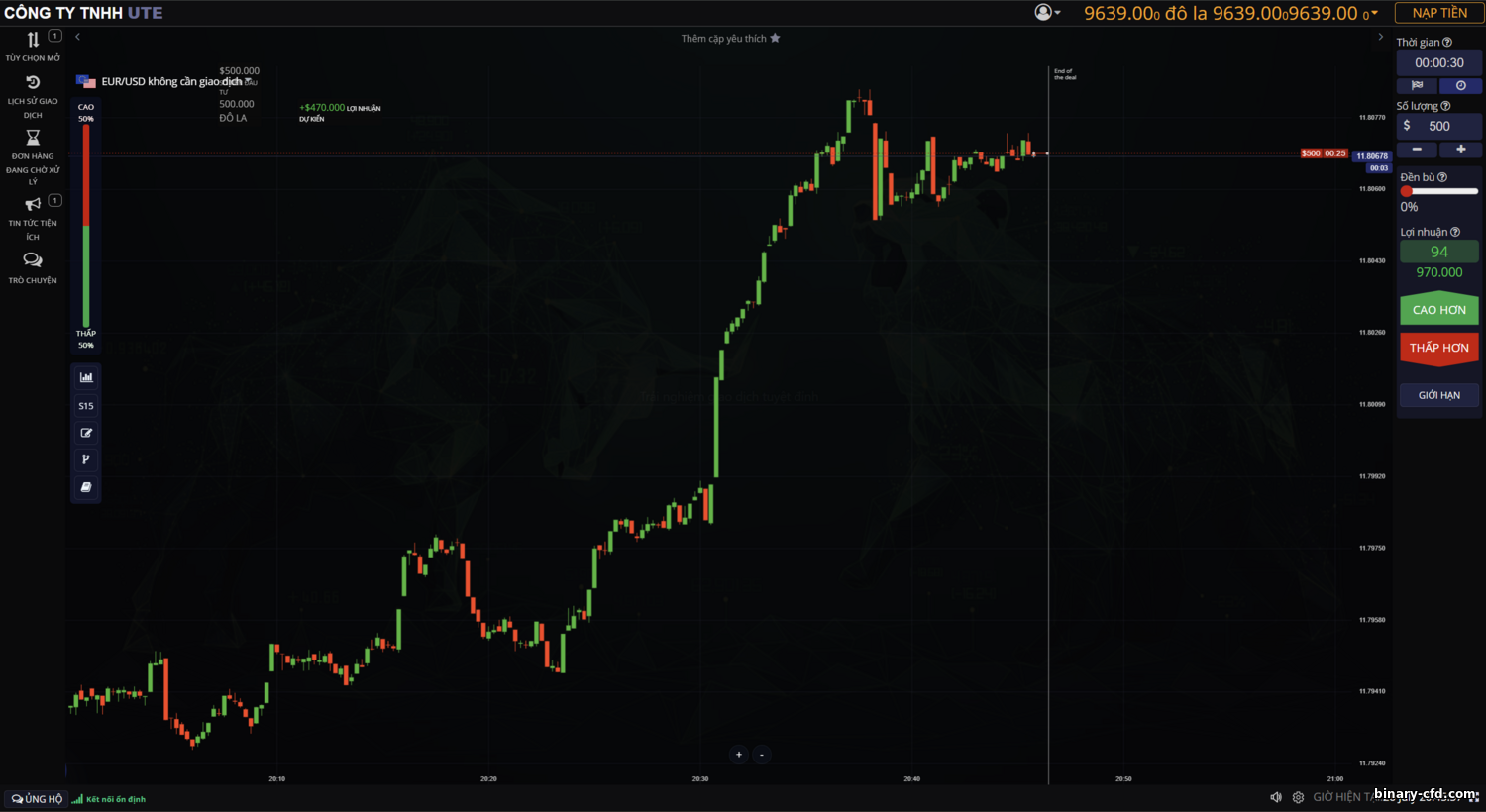Screen dimensions: 1486x812
Task: Click the indicators pennant icon
Action: point(85,459)
